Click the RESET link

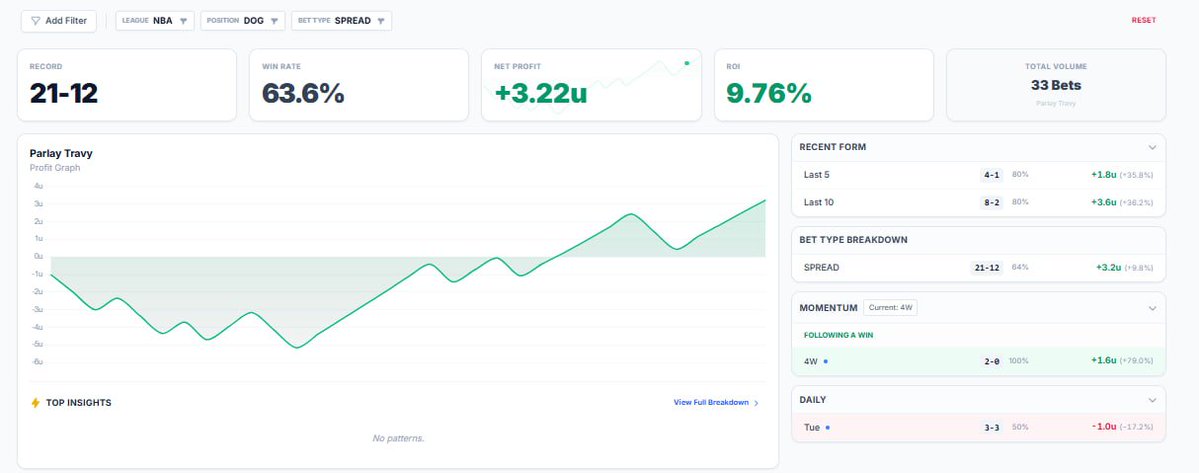tap(1144, 21)
